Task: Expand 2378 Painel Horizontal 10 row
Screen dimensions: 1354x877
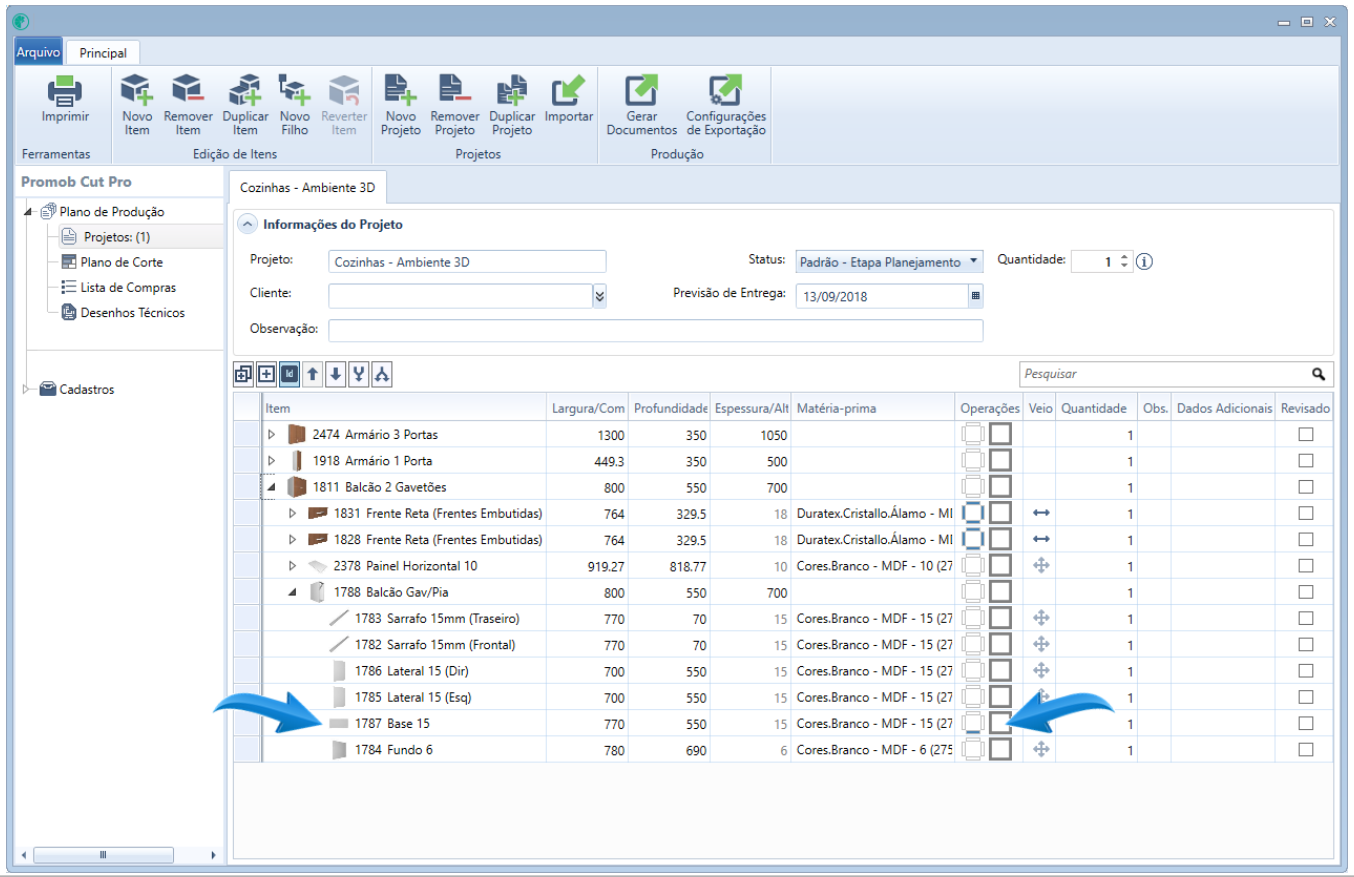Action: pyautogui.click(x=293, y=566)
